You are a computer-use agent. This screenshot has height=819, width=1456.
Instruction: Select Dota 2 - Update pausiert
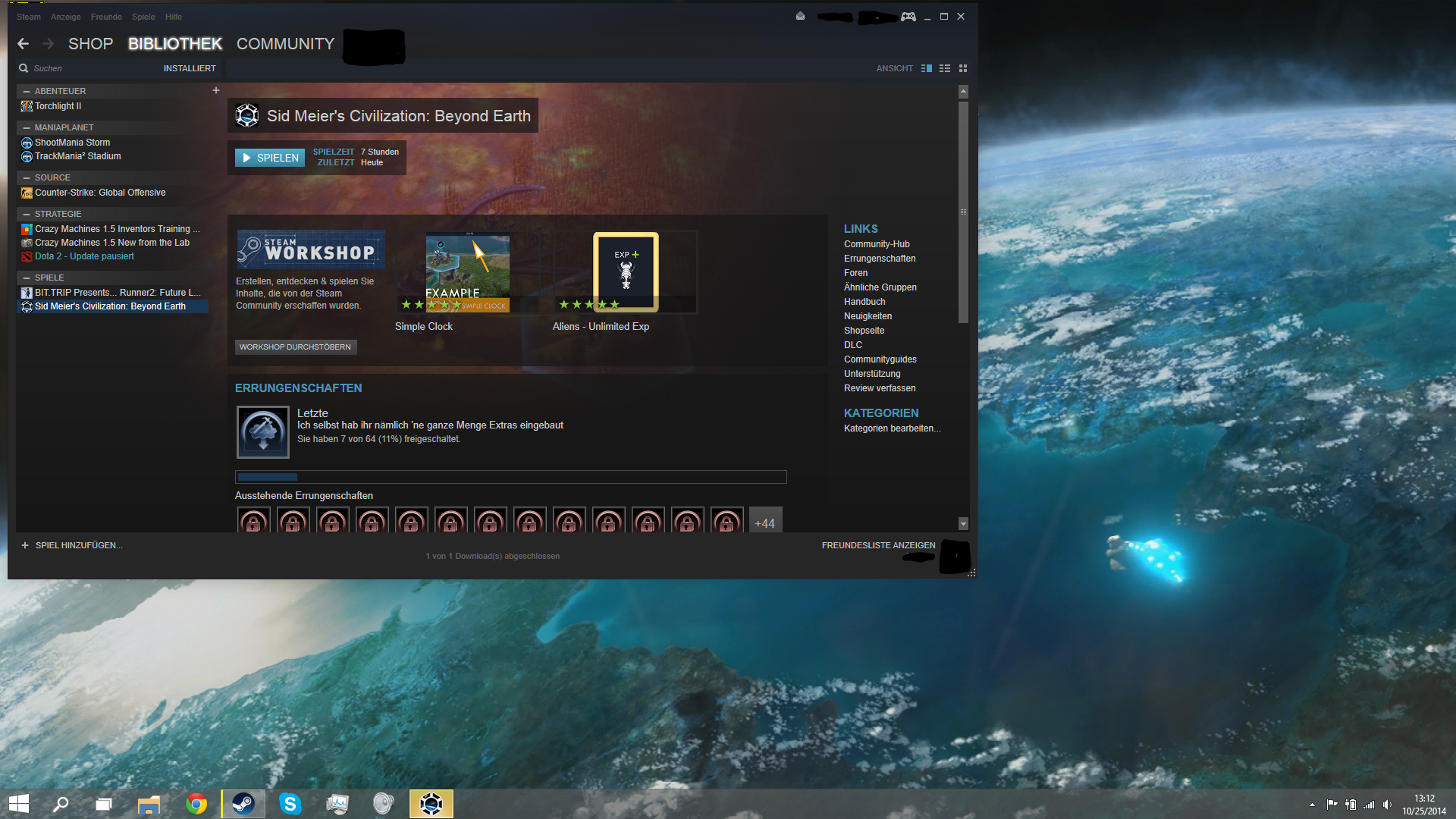(x=84, y=256)
